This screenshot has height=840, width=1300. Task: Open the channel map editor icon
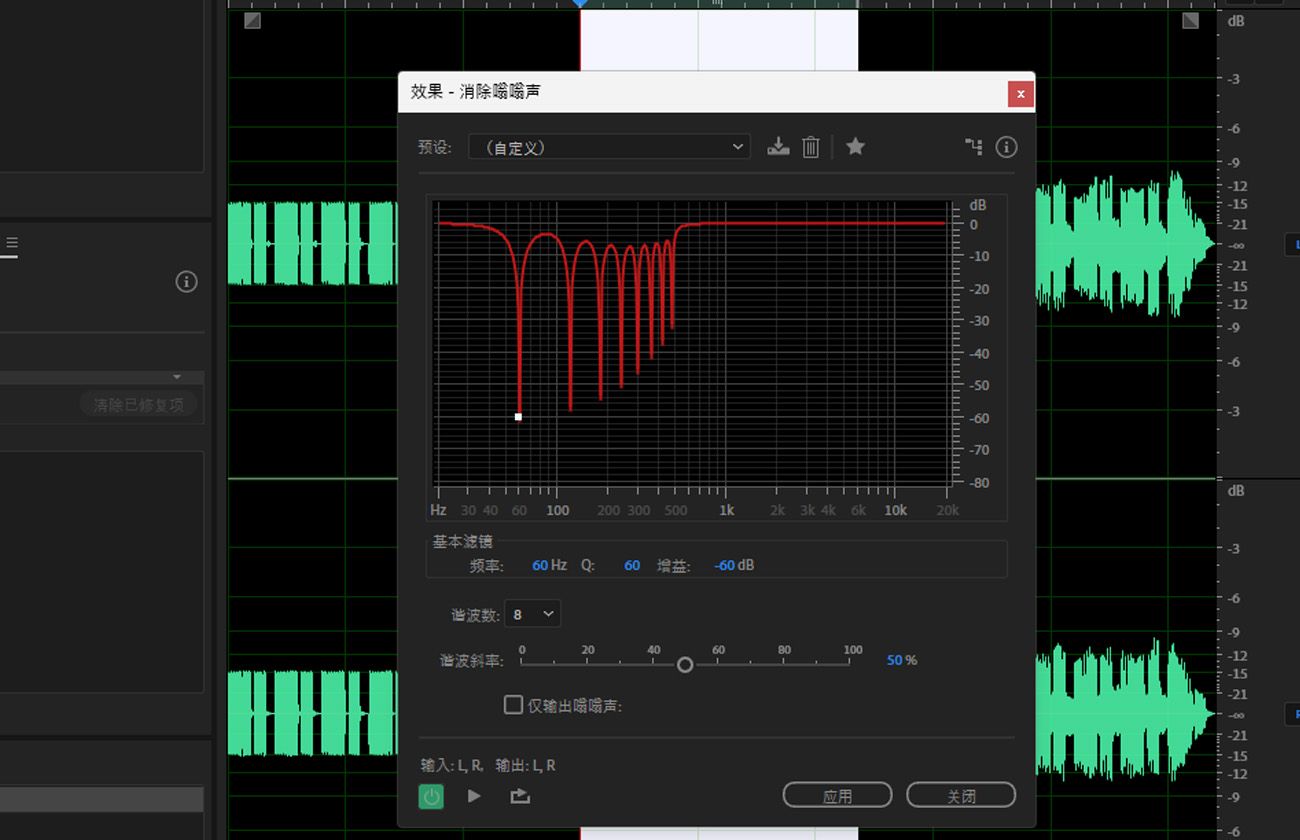(x=973, y=147)
